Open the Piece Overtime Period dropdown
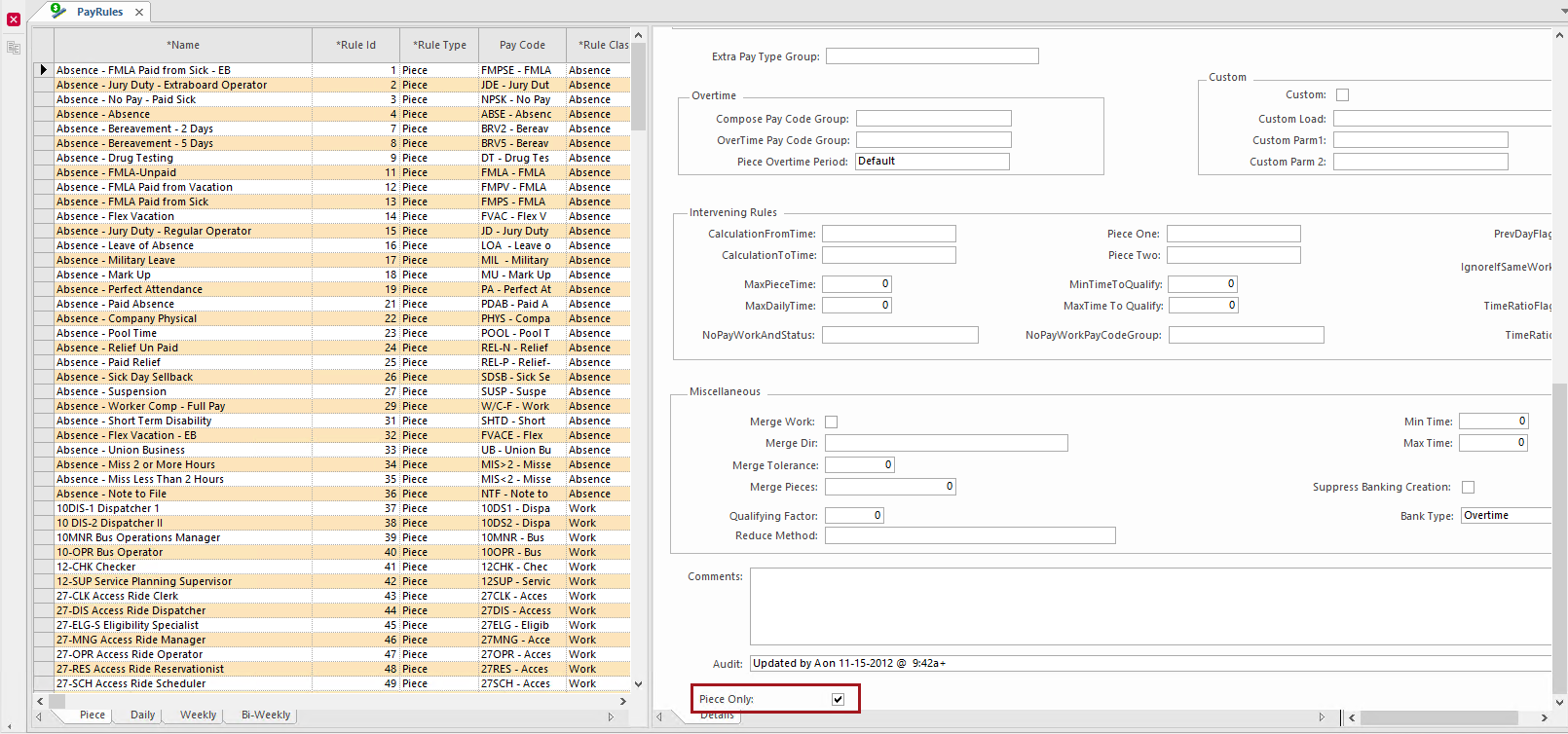Viewport: 1568px width, 734px height. point(932,162)
